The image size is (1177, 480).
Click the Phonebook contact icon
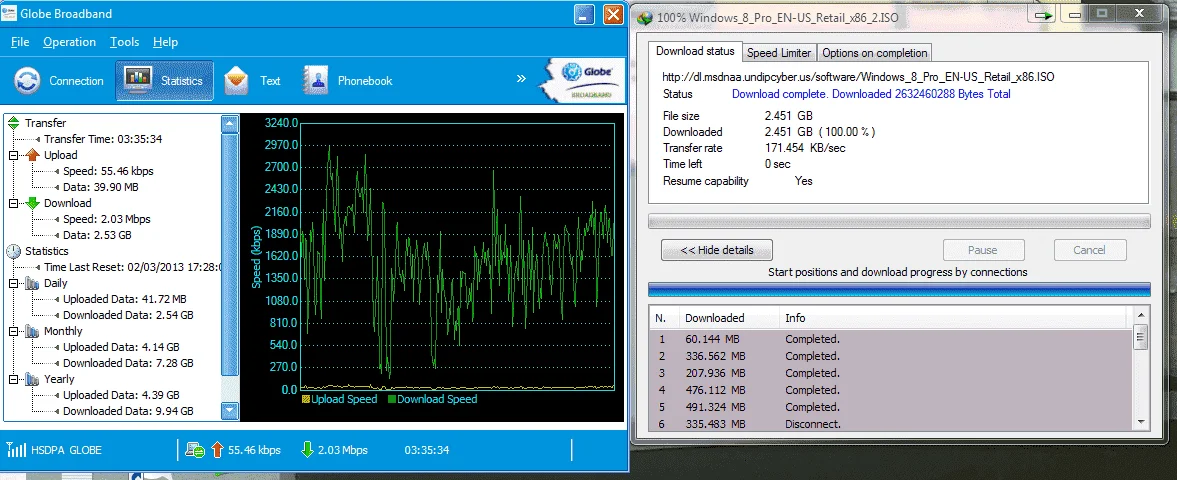[316, 80]
